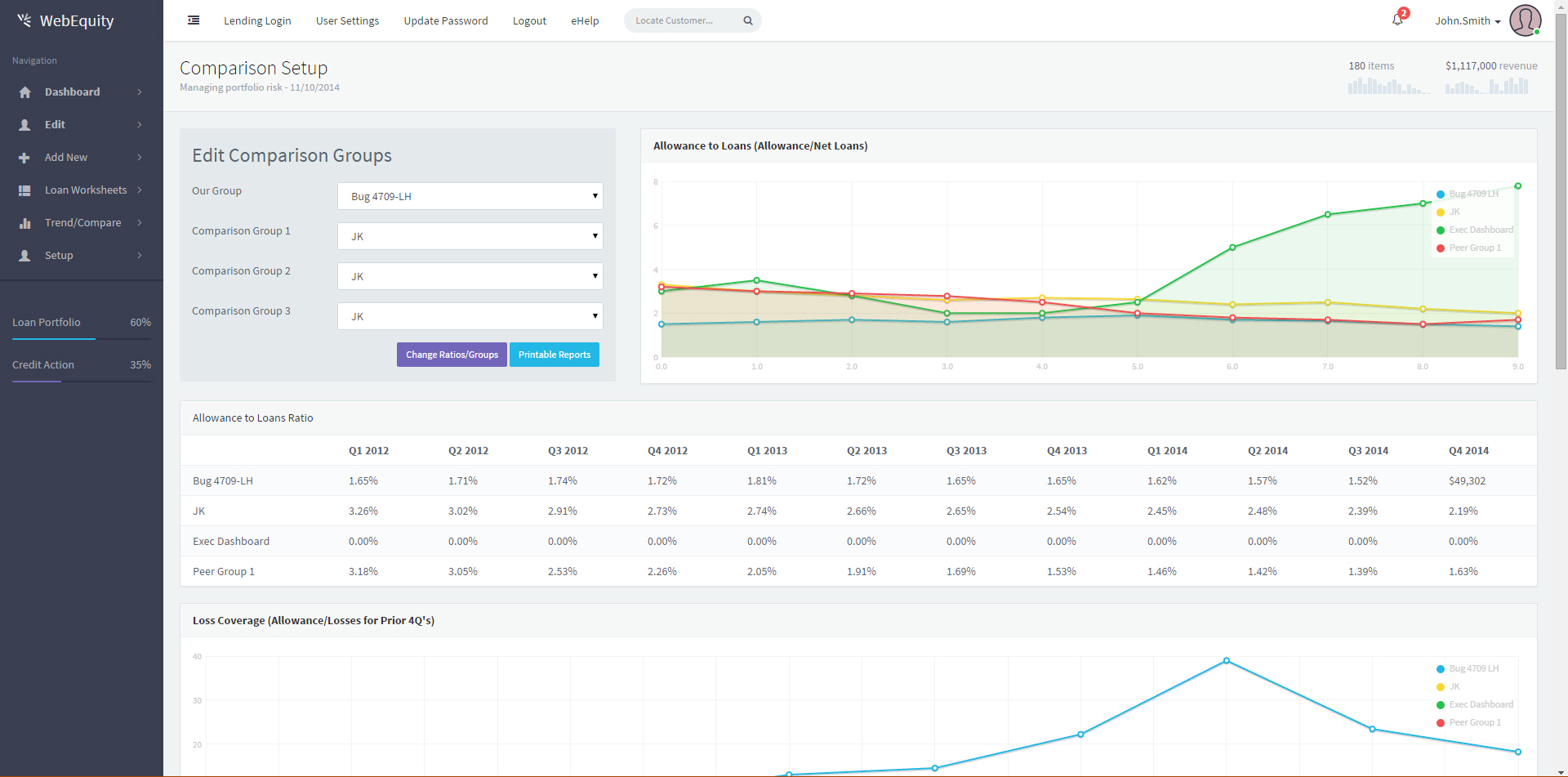The width and height of the screenshot is (1568, 777).
Task: Click the Trend/Compare bar chart icon
Action: click(24, 223)
